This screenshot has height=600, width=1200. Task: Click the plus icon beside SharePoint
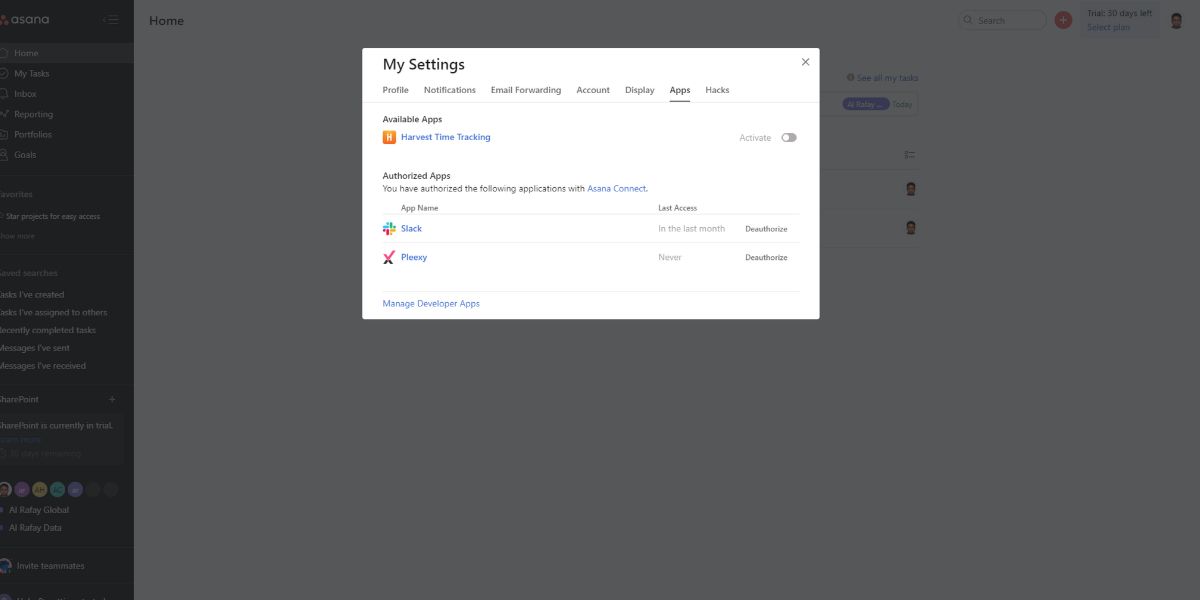tap(112, 399)
